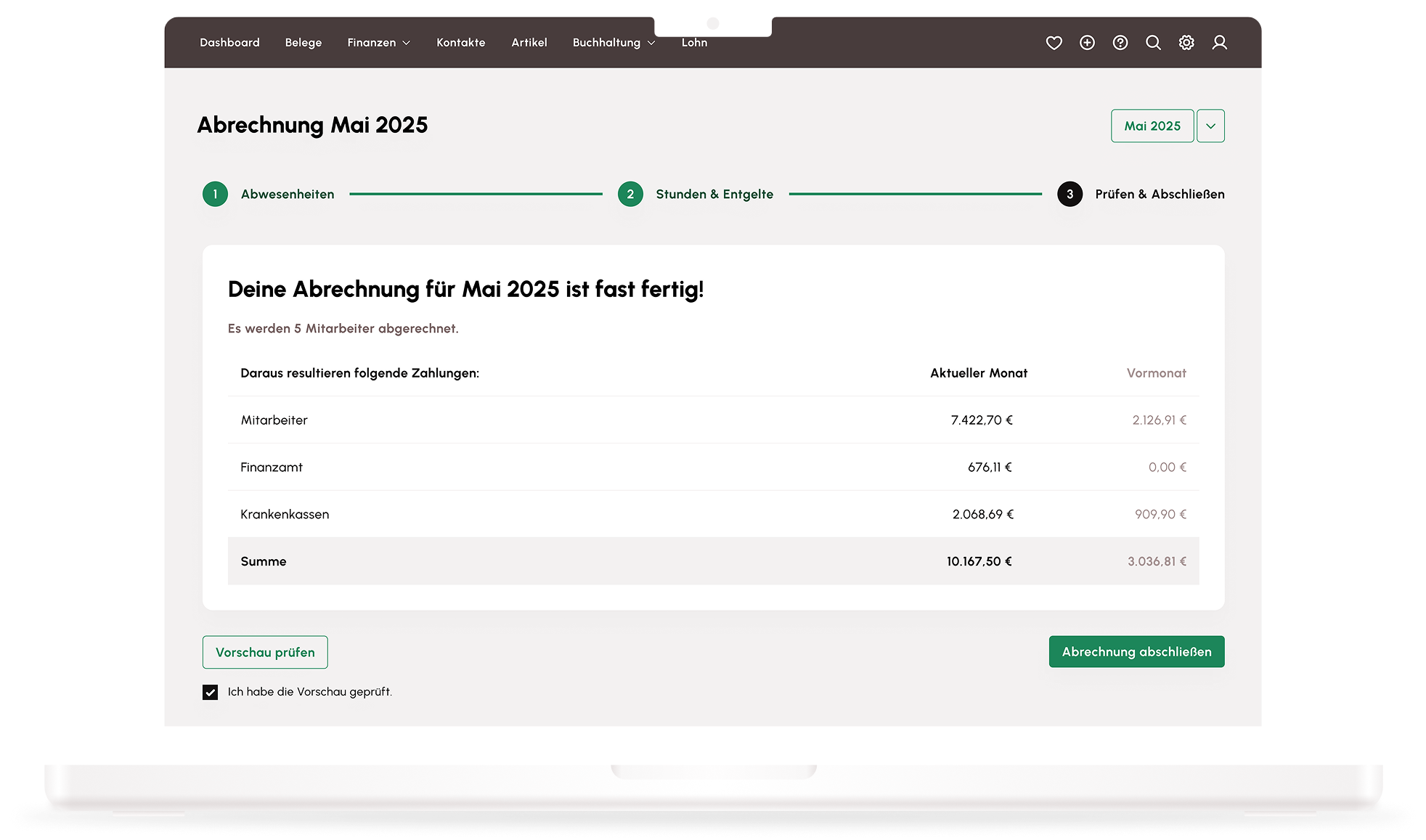The image size is (1426, 840).
Task: Click the plus circle add icon
Action: tap(1087, 43)
